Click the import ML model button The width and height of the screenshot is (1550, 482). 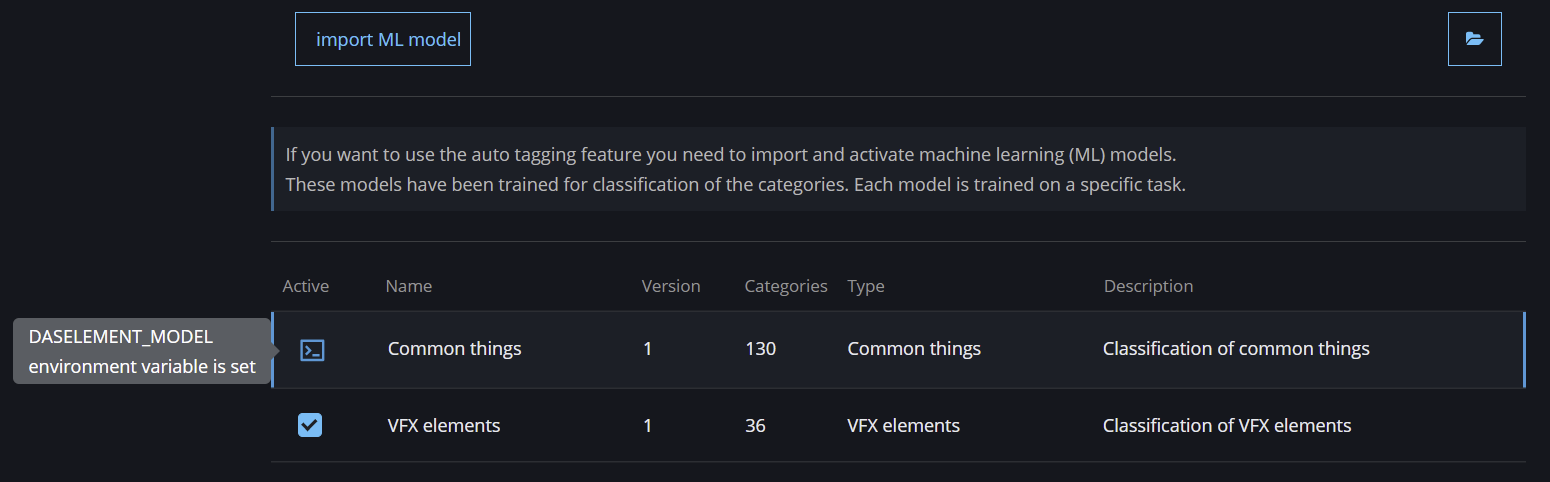pyautogui.click(x=383, y=39)
